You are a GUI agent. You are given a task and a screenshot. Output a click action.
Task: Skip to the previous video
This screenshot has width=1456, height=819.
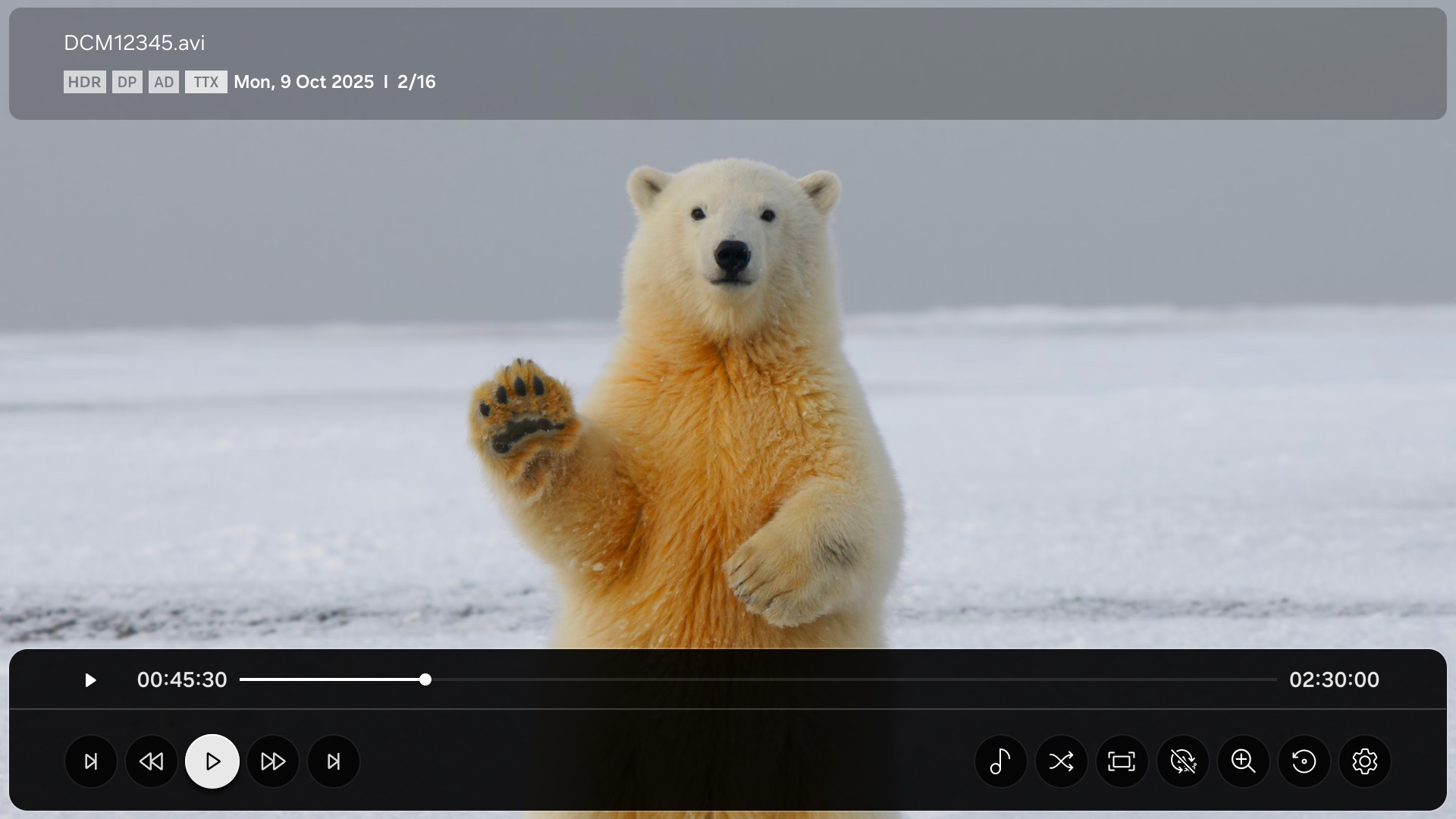[91, 761]
